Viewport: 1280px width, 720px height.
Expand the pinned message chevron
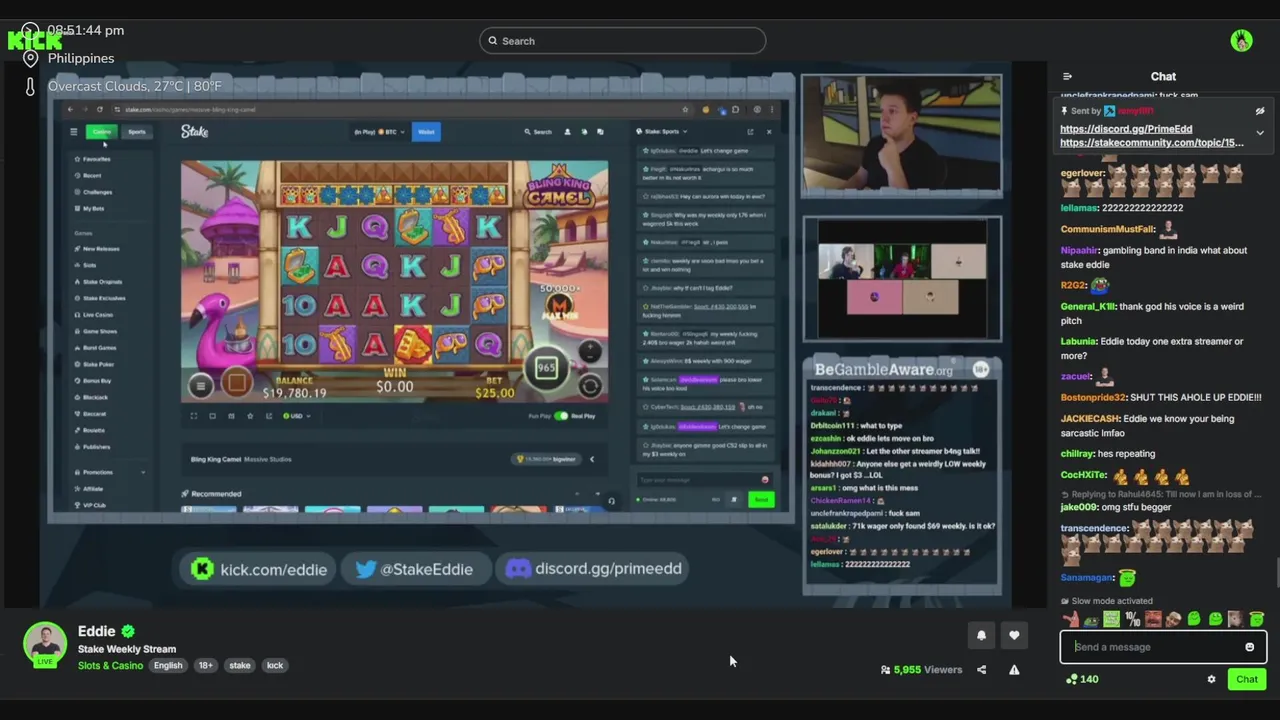pos(1260,133)
